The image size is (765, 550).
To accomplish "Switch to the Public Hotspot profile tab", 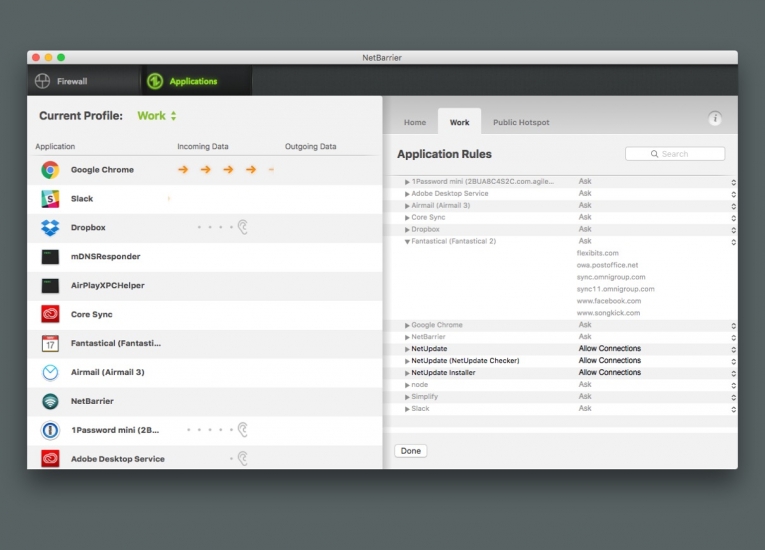I will 520,122.
